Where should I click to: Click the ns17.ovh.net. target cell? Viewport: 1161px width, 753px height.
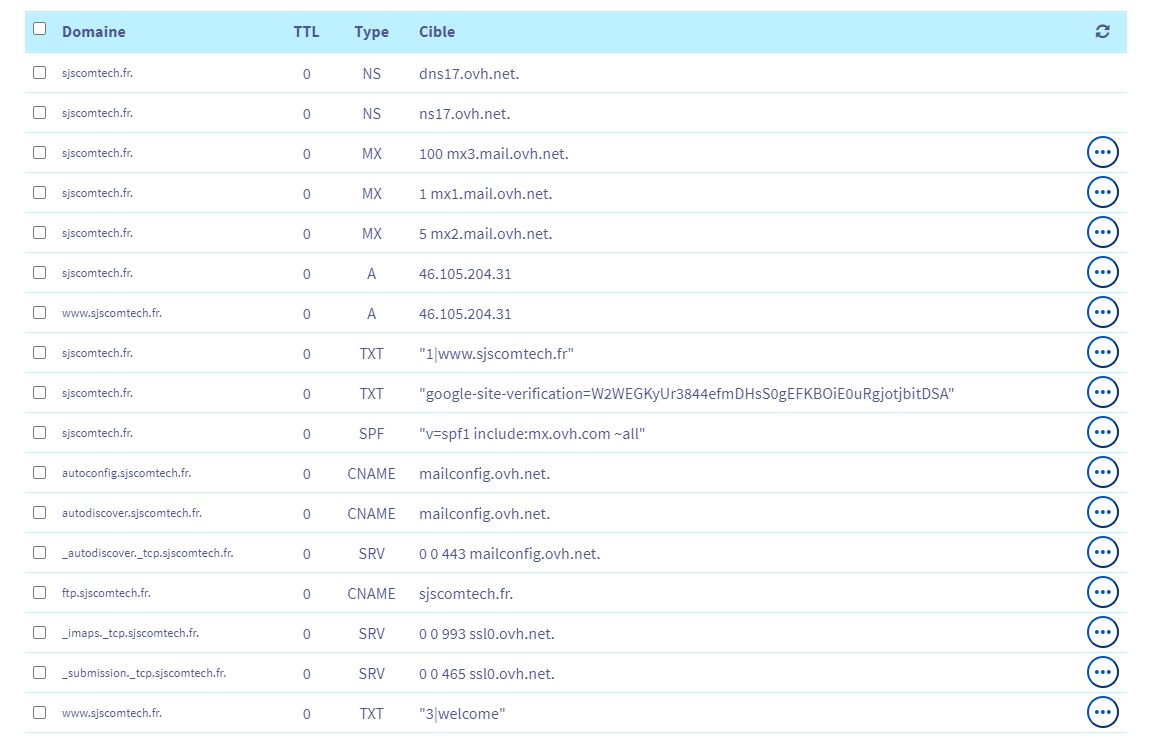465,114
